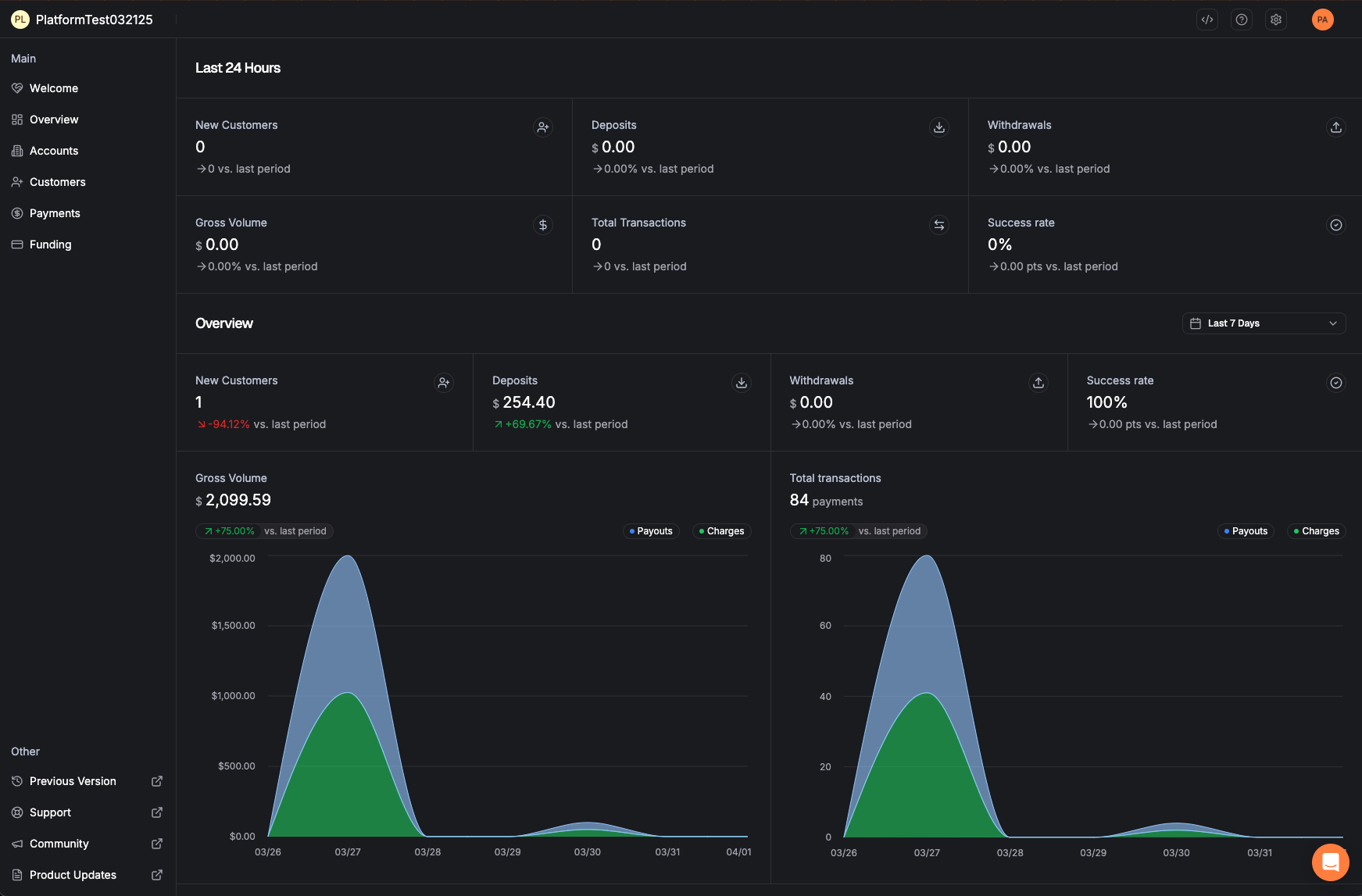Open the Developers tools icon
This screenshot has width=1362, height=896.
point(1206,20)
